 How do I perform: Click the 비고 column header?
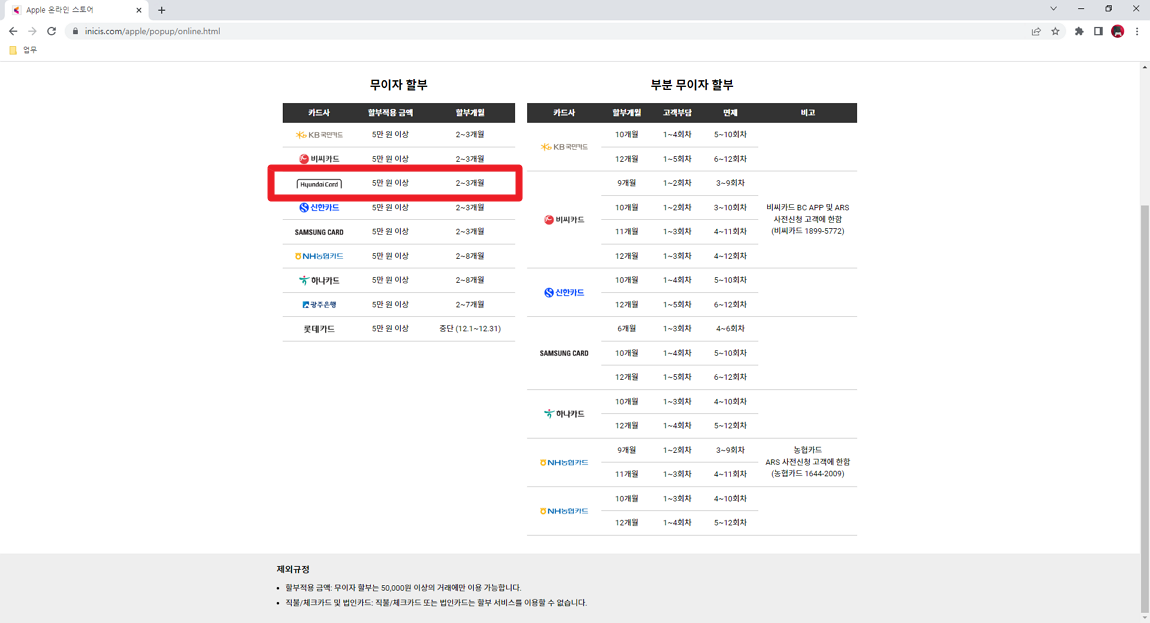tap(807, 113)
